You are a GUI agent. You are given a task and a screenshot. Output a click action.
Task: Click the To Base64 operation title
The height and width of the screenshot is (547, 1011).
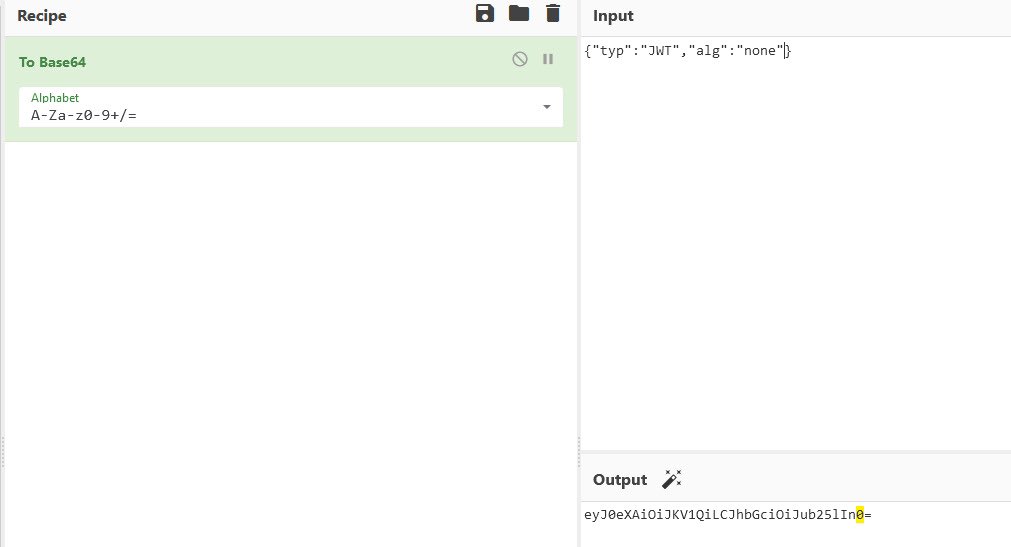(x=52, y=62)
